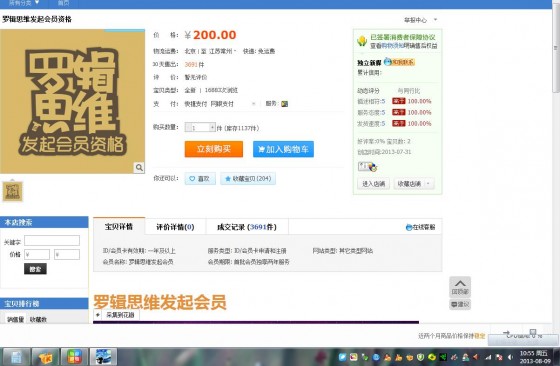Click the volume speaker tray icon
The height and width of the screenshot is (366, 560).
point(511,357)
